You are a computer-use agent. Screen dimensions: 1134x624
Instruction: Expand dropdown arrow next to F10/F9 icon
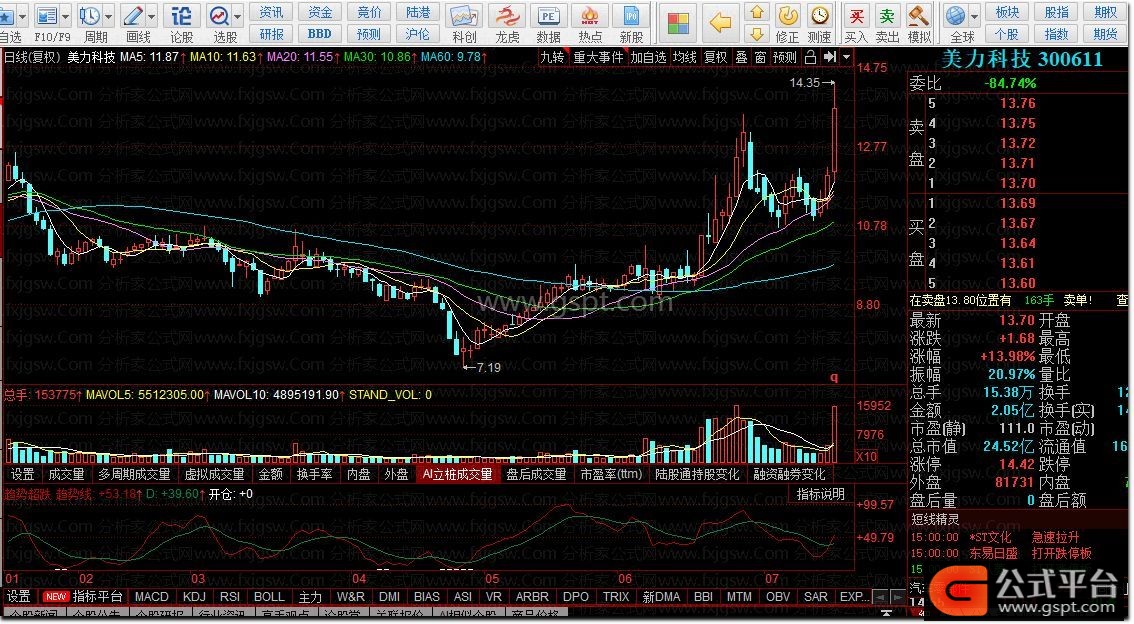click(66, 15)
